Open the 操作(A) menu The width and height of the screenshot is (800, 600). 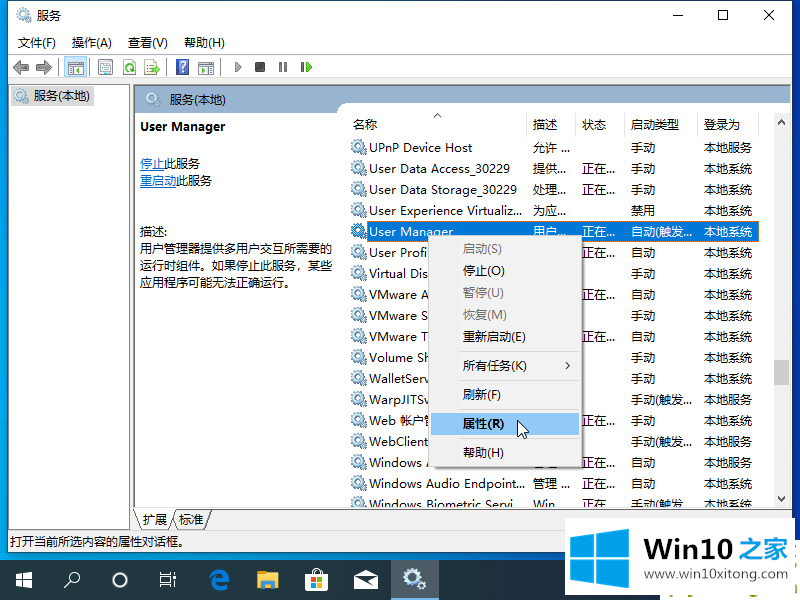tap(92, 43)
